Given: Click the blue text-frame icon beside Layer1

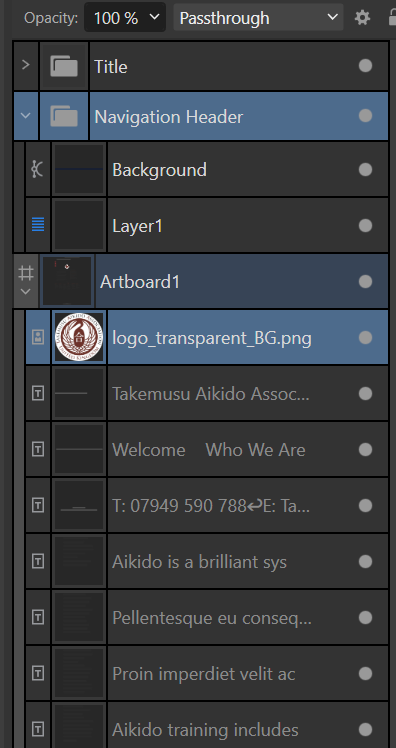Looking at the screenshot, I should coord(38,225).
